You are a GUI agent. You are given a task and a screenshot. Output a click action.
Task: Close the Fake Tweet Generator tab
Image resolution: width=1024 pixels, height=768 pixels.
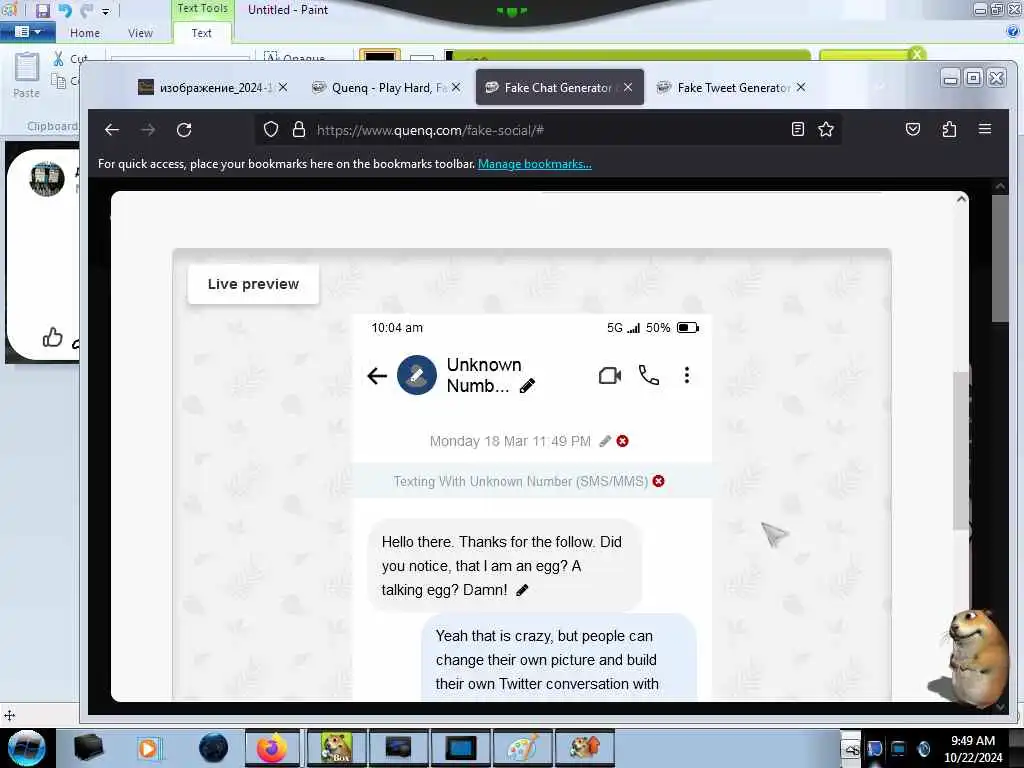801,87
